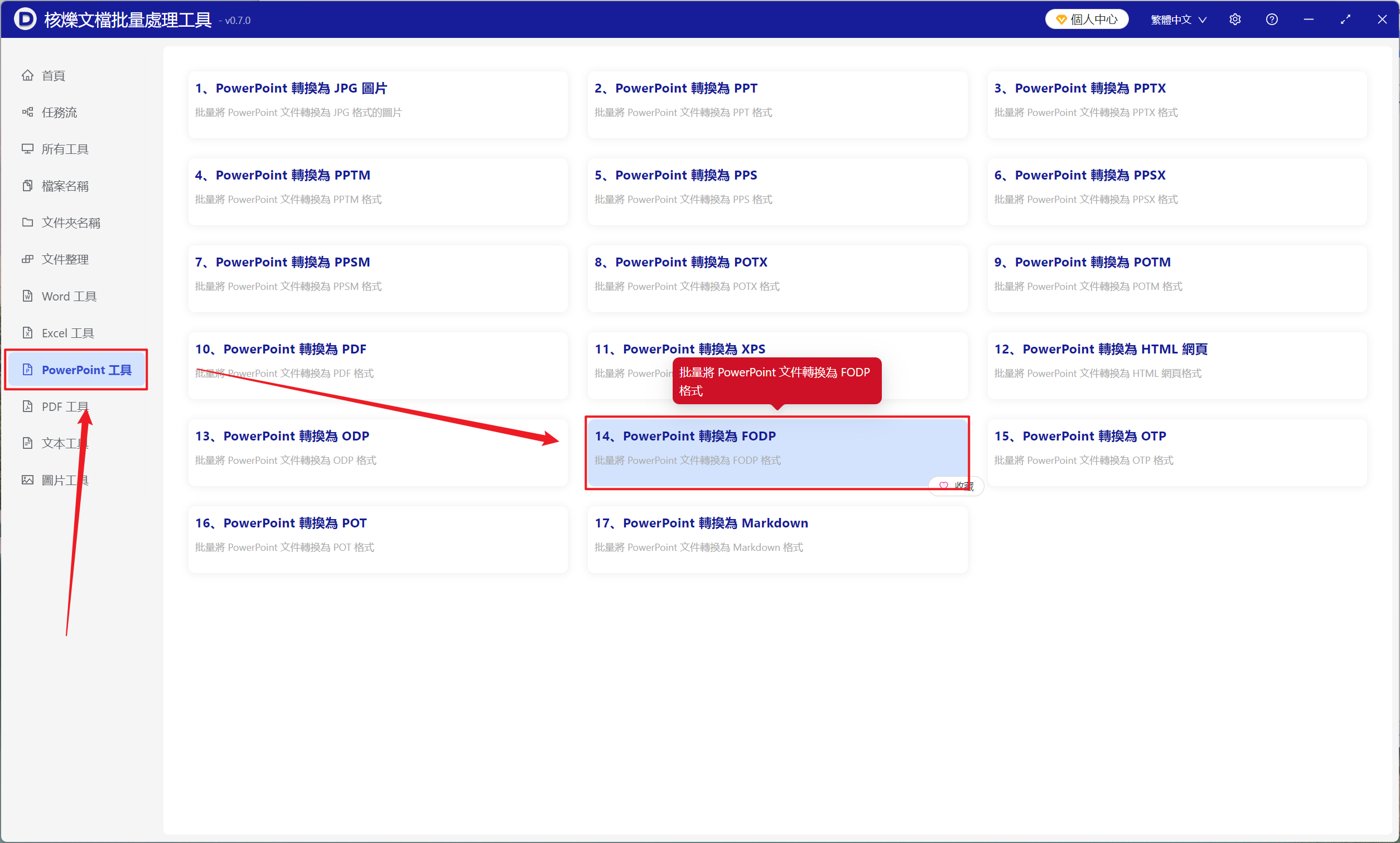Click the Word tools document icon
The width and height of the screenshot is (1400, 843).
(x=27, y=296)
